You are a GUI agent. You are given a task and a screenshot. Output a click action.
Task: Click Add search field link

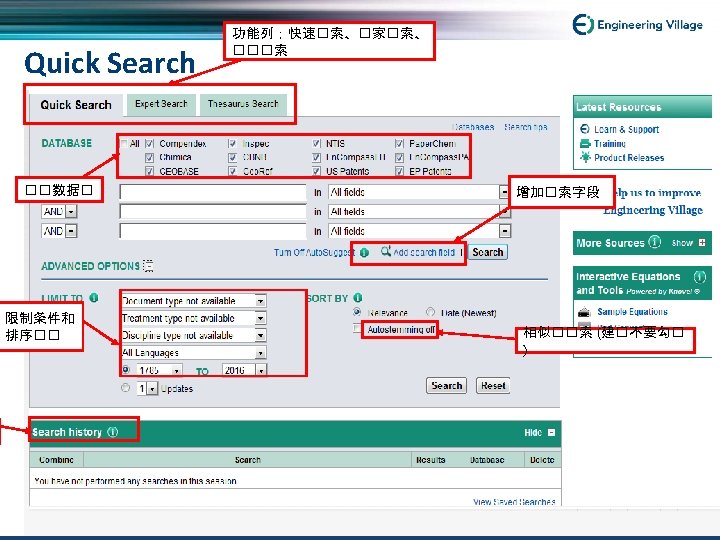[424, 253]
